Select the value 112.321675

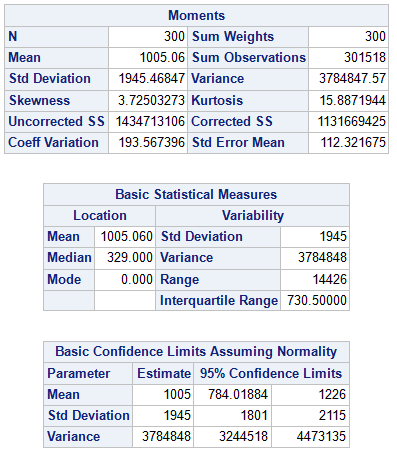click(353, 142)
